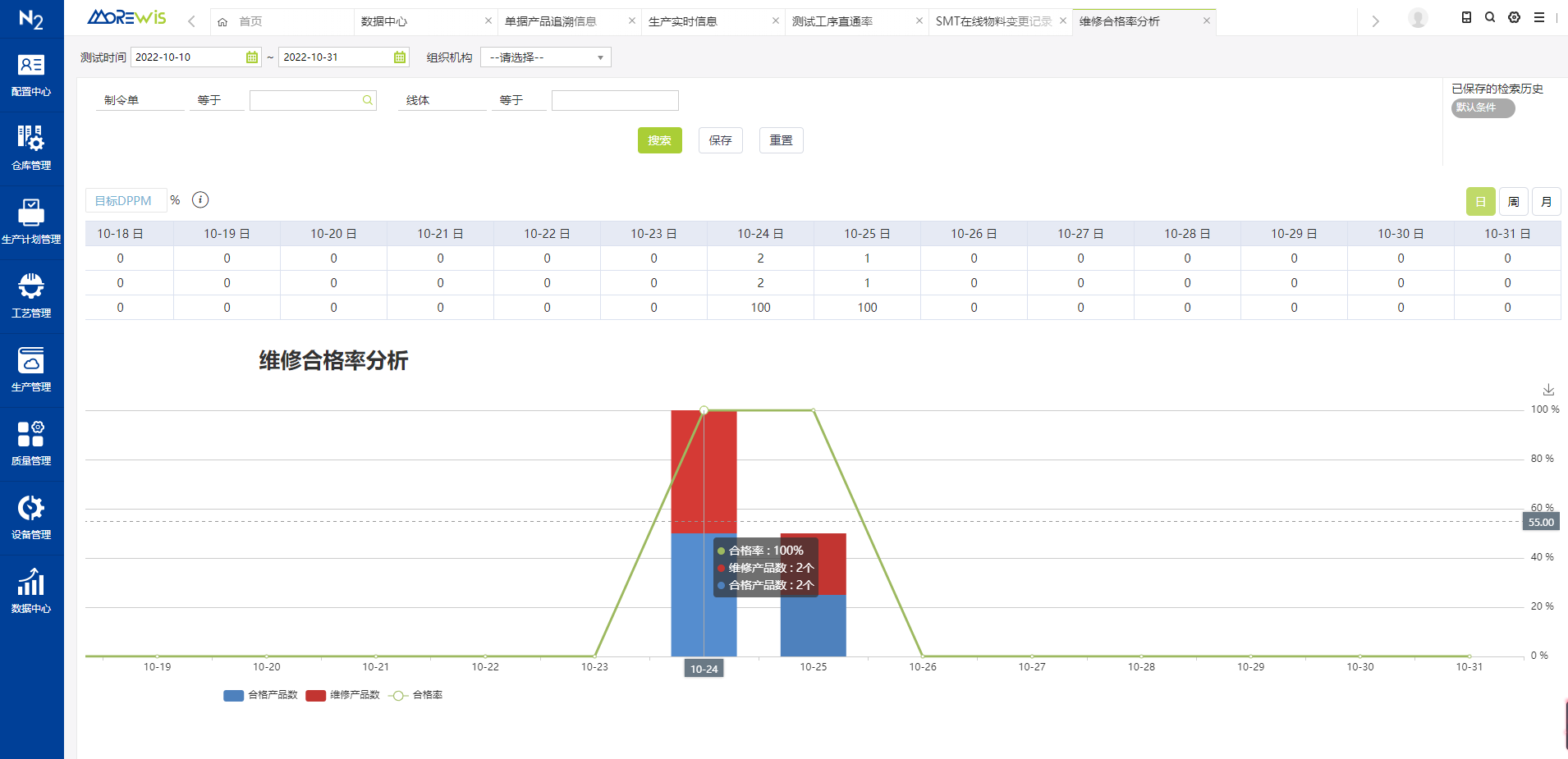
Task: Click the chart download icon
Action: point(1548,390)
